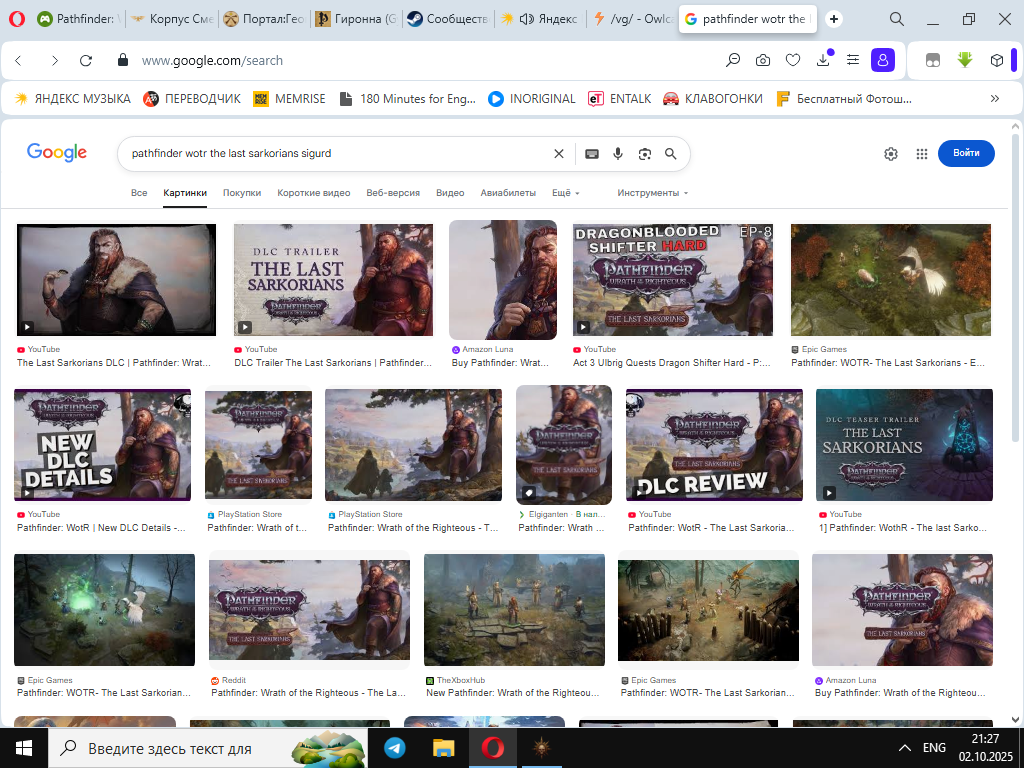Go forward in browser history

[55, 61]
